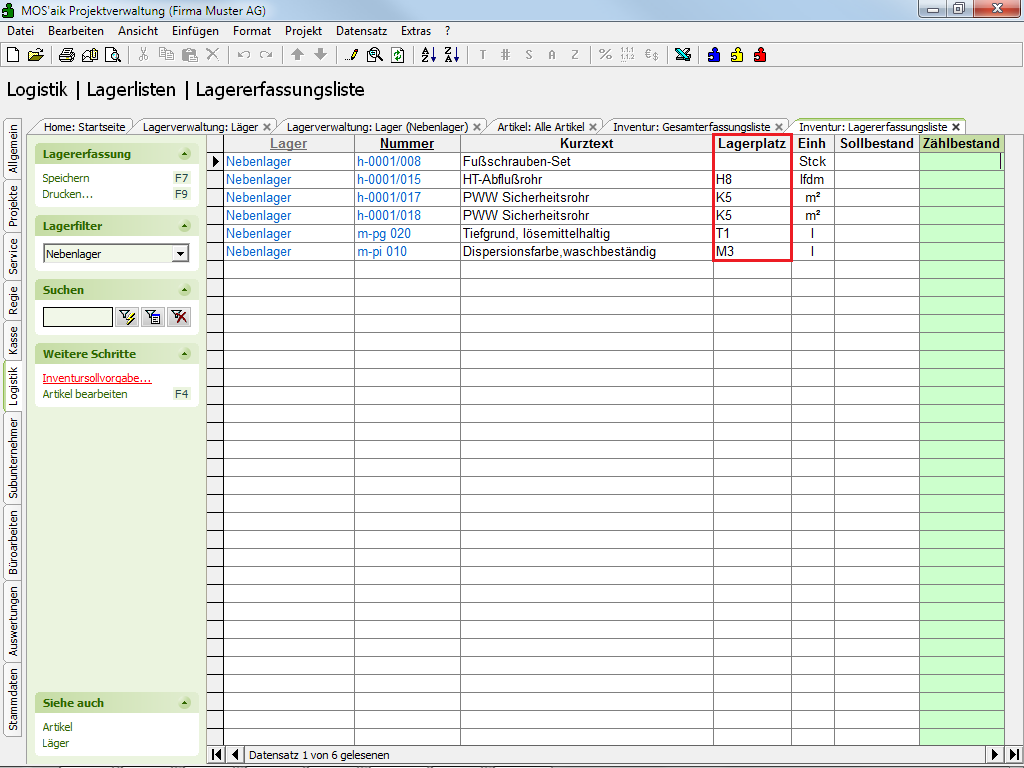The width and height of the screenshot is (1024, 768).
Task: Click the Excel export toolbar icon
Action: (683, 55)
